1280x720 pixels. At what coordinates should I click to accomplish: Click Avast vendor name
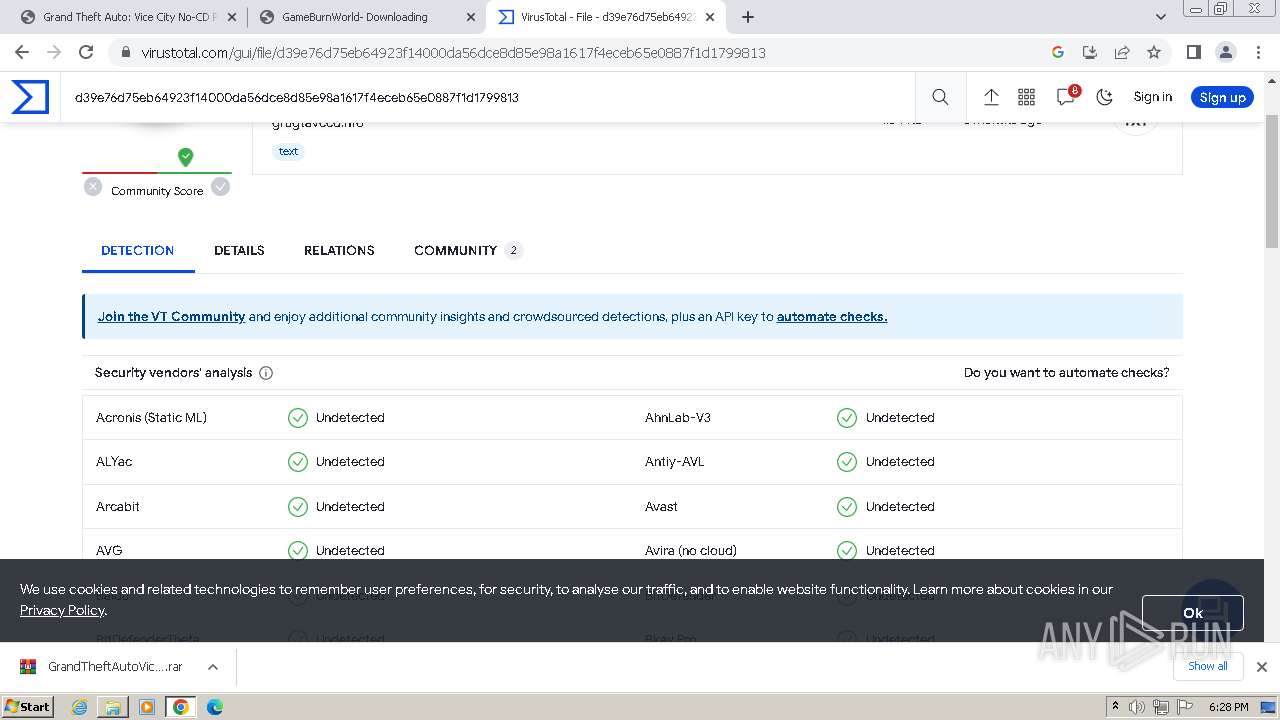pyautogui.click(x=661, y=506)
